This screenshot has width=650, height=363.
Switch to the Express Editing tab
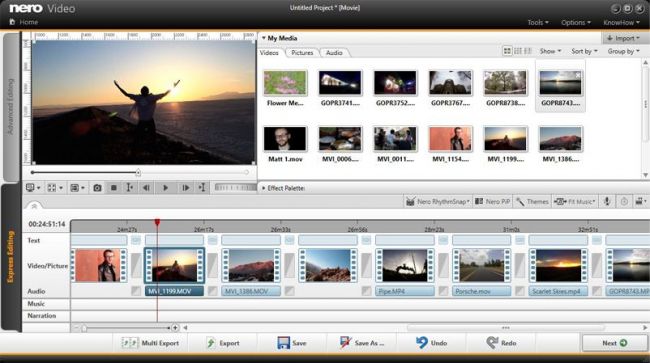[x=11, y=257]
